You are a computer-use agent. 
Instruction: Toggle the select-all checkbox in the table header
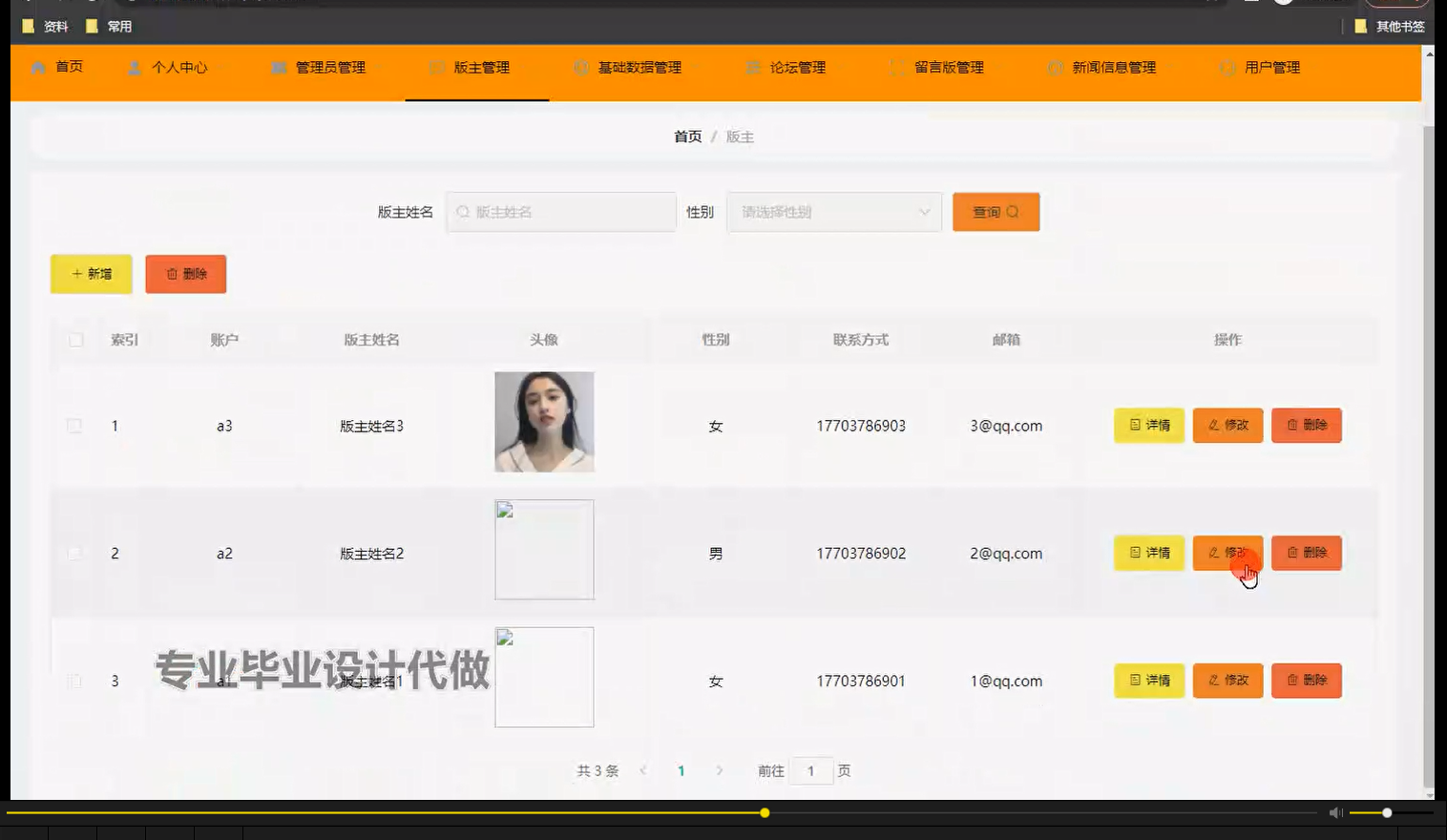tap(74, 339)
